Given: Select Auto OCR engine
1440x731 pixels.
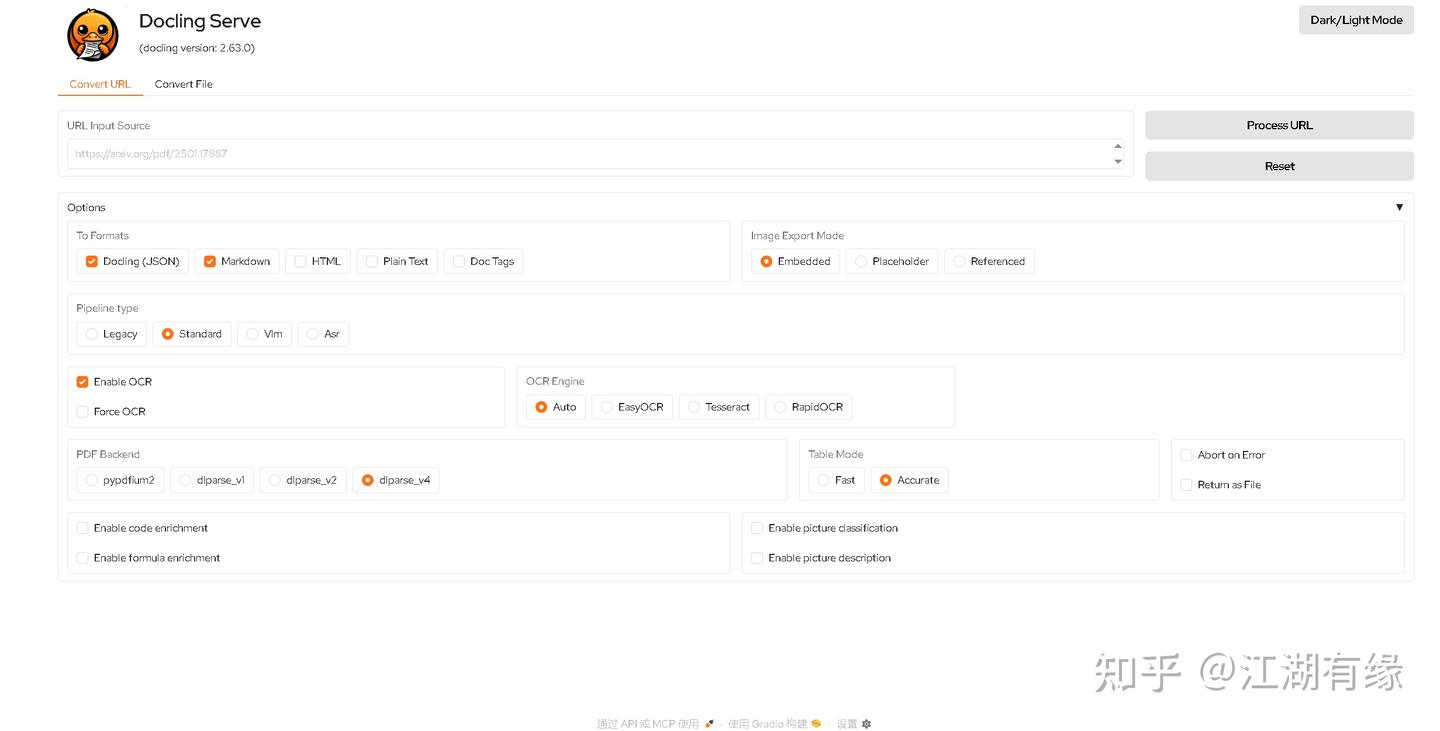Looking at the screenshot, I should pyautogui.click(x=542, y=407).
